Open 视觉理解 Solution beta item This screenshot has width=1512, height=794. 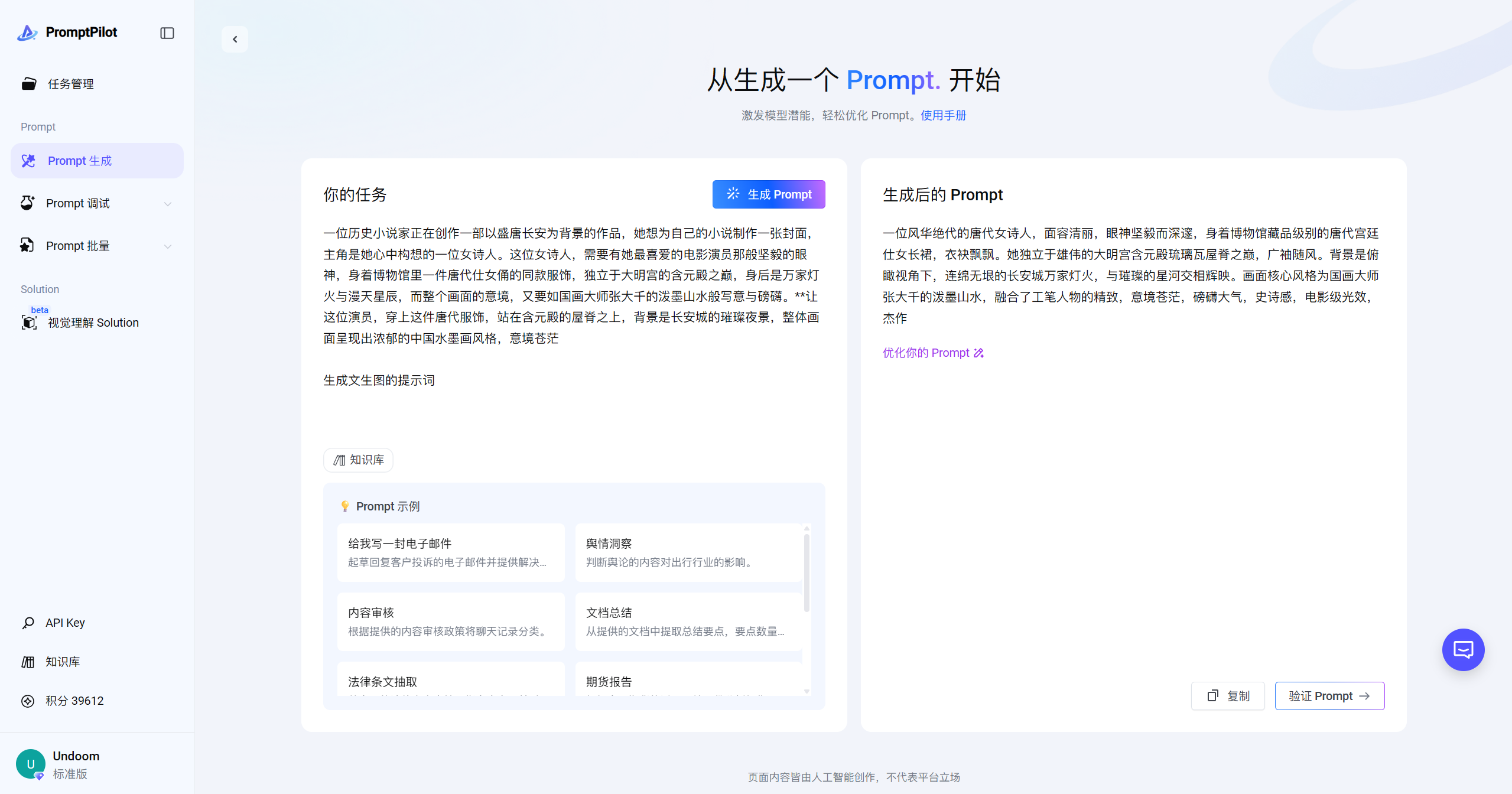click(x=93, y=323)
